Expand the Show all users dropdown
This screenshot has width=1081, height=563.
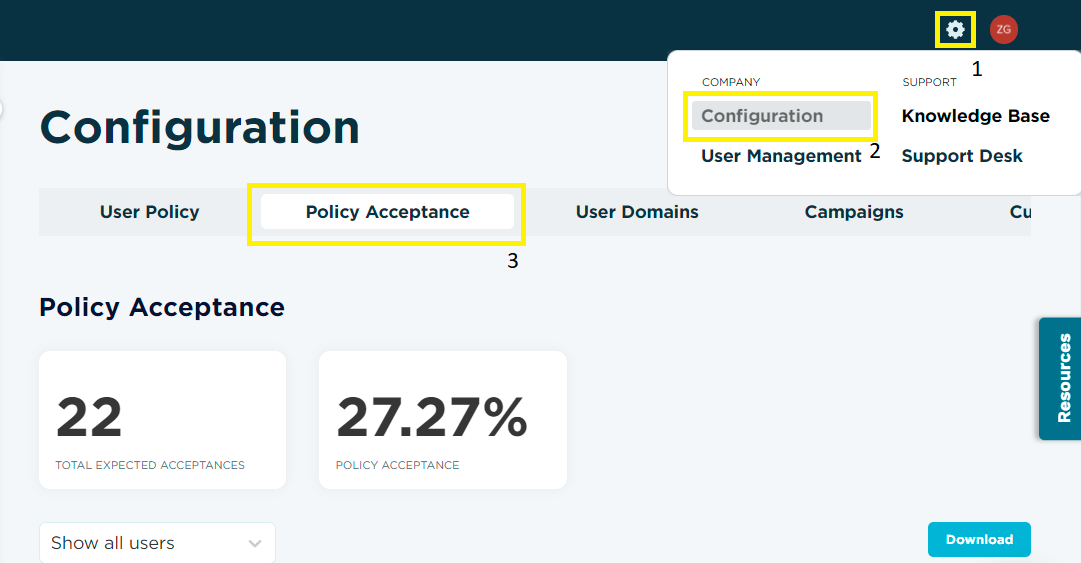coord(157,542)
